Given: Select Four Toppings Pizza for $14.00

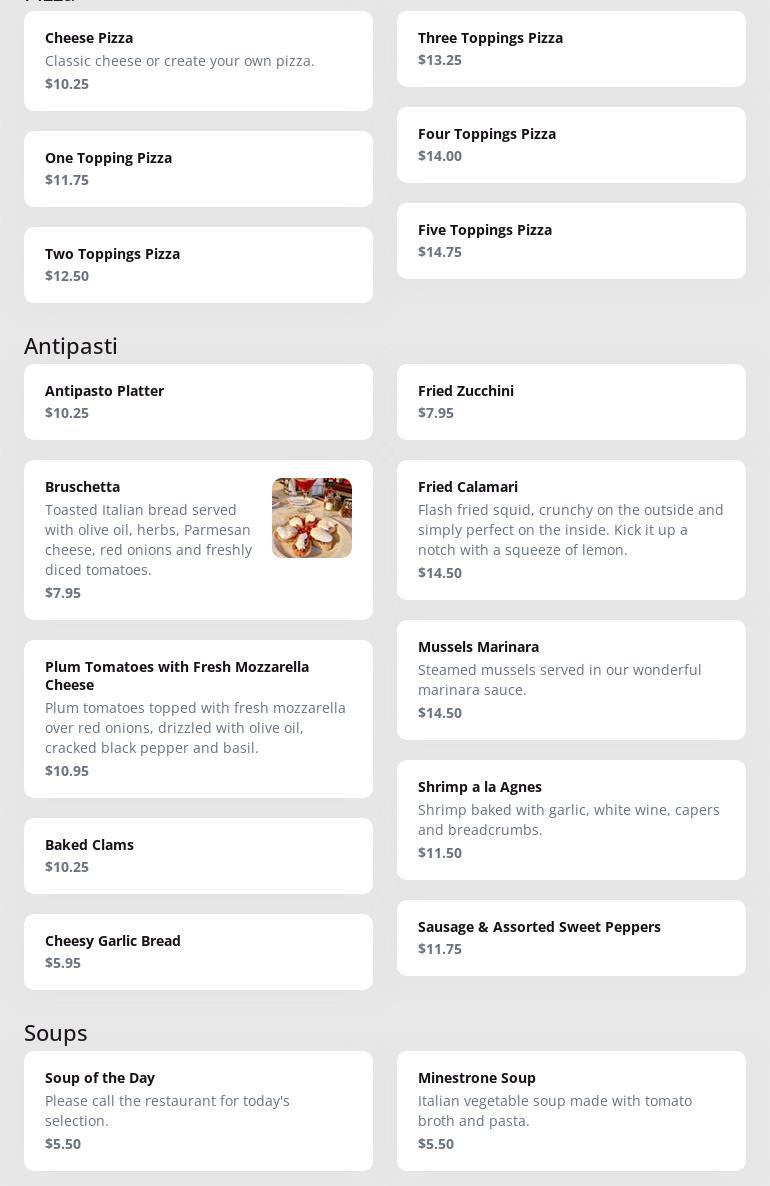Looking at the screenshot, I should click(571, 145).
